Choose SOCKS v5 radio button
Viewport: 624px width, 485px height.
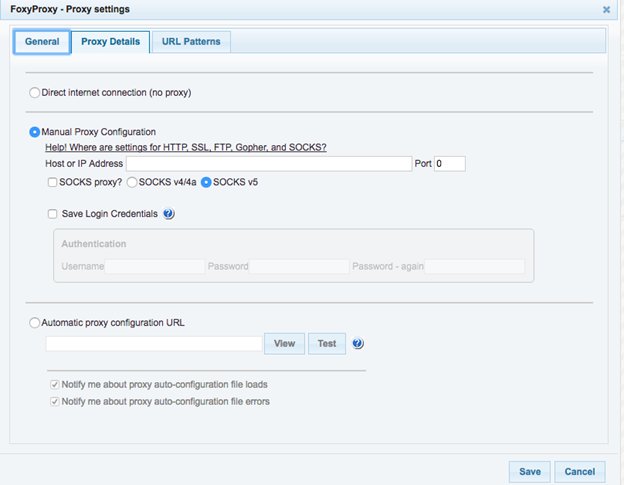tap(206, 182)
